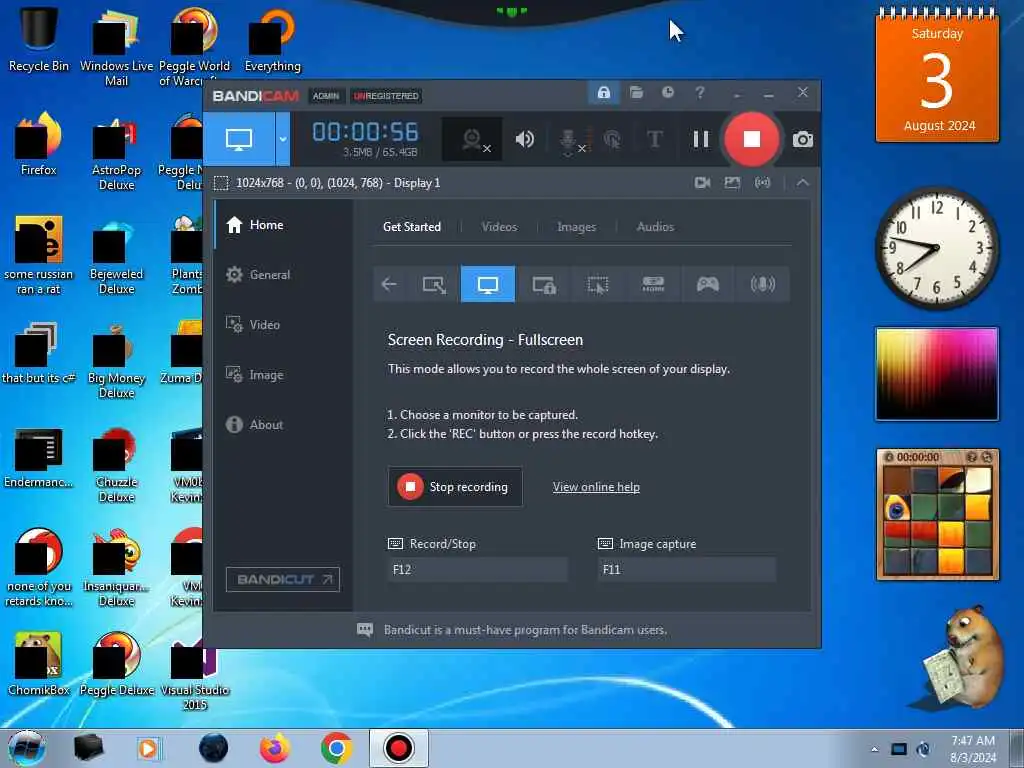Image resolution: width=1024 pixels, height=768 pixels.
Task: Toggle the mouse click effect icon
Action: point(612,139)
